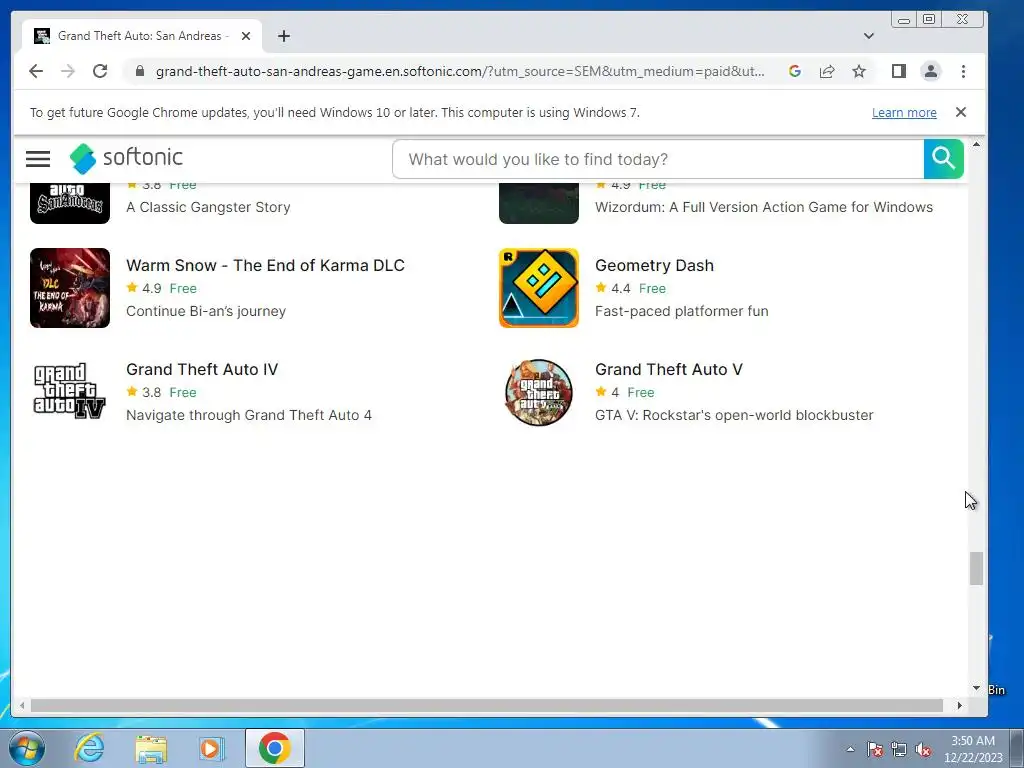Open the File Explorer taskbar icon
1024x768 pixels.
pos(151,748)
